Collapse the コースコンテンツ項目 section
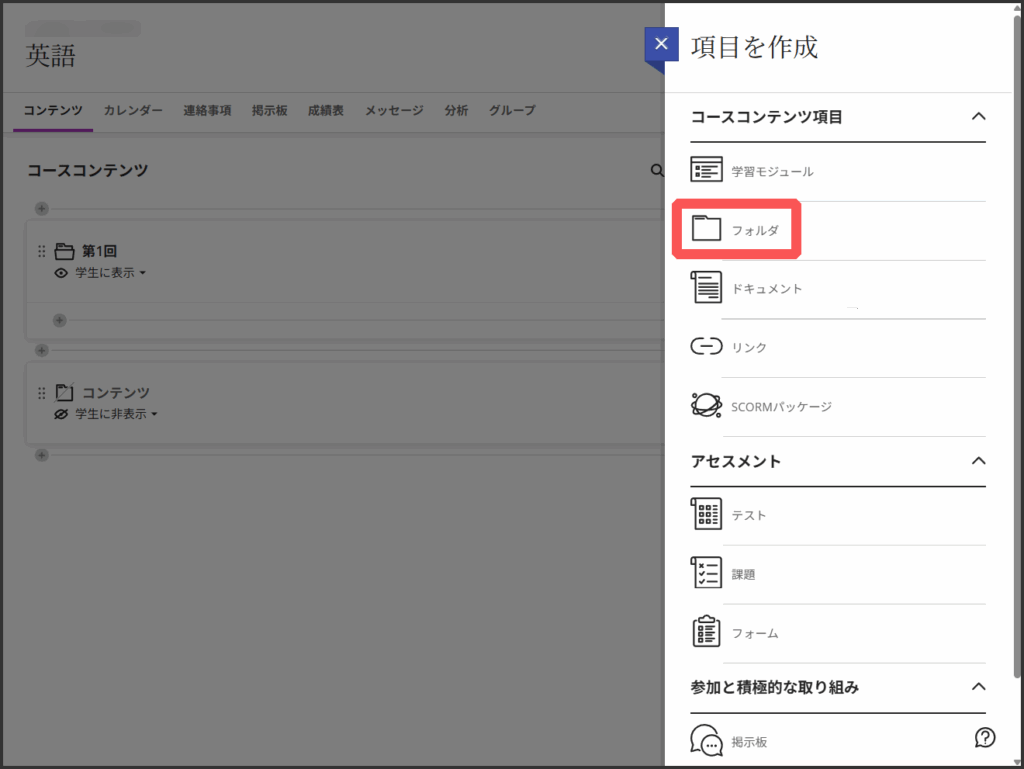Image resolution: width=1024 pixels, height=769 pixels. [x=978, y=117]
